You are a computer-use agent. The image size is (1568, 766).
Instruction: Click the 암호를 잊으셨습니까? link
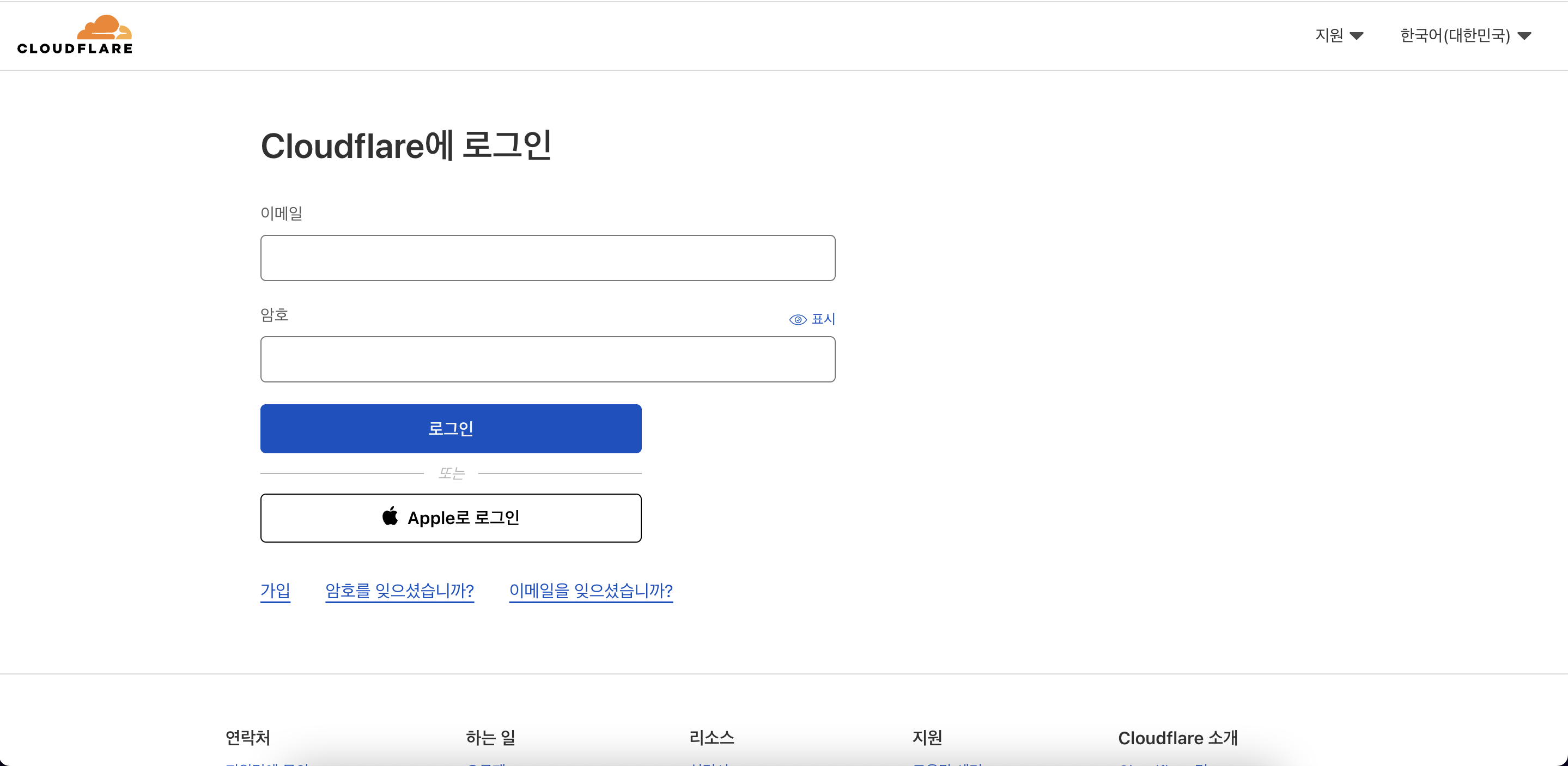click(x=399, y=590)
